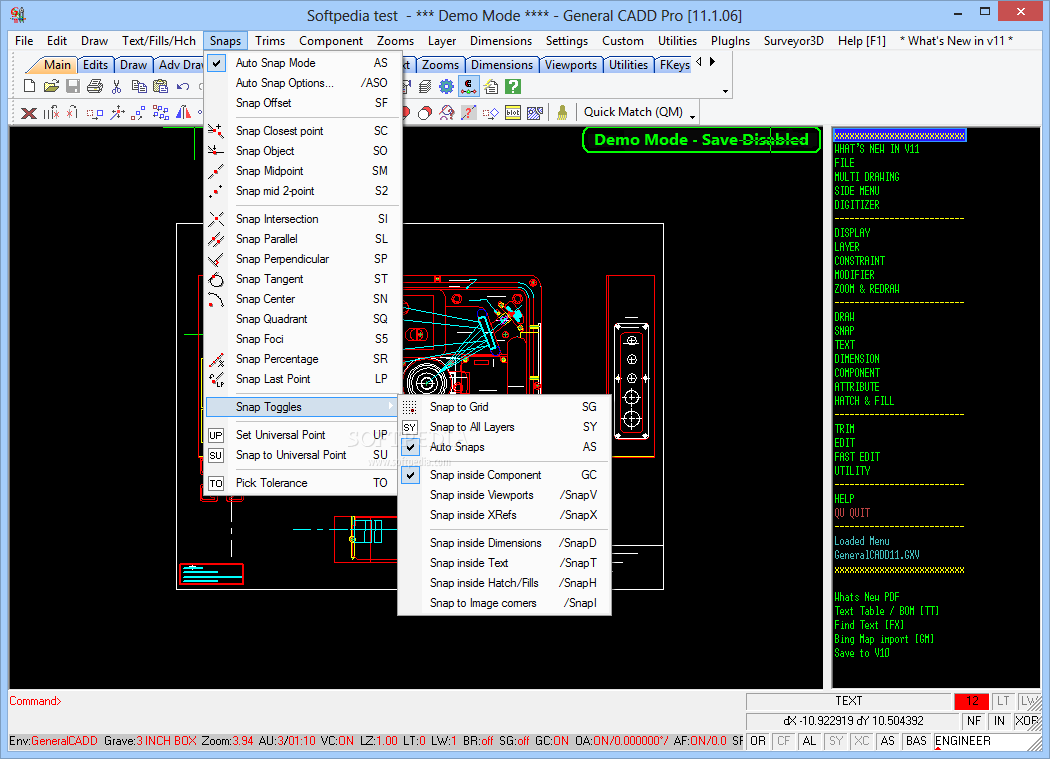Screen dimensions: 1050x759
Task: Click the Command prompt input line
Action: click(375, 701)
